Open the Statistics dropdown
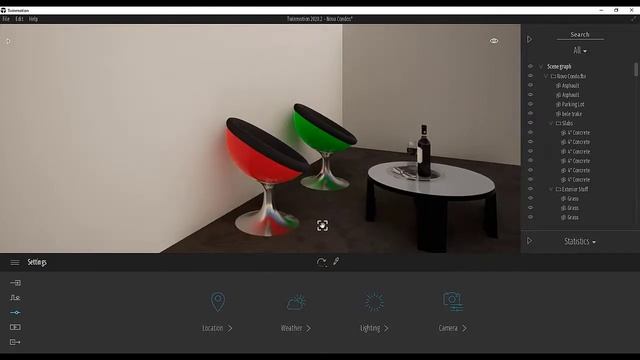The image size is (640, 360). pos(580,241)
